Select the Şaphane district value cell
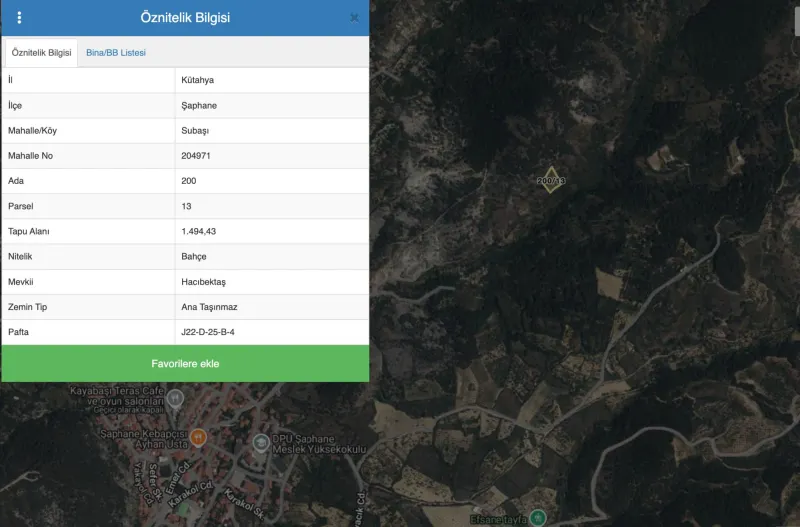The height and width of the screenshot is (527, 800). click(272, 106)
